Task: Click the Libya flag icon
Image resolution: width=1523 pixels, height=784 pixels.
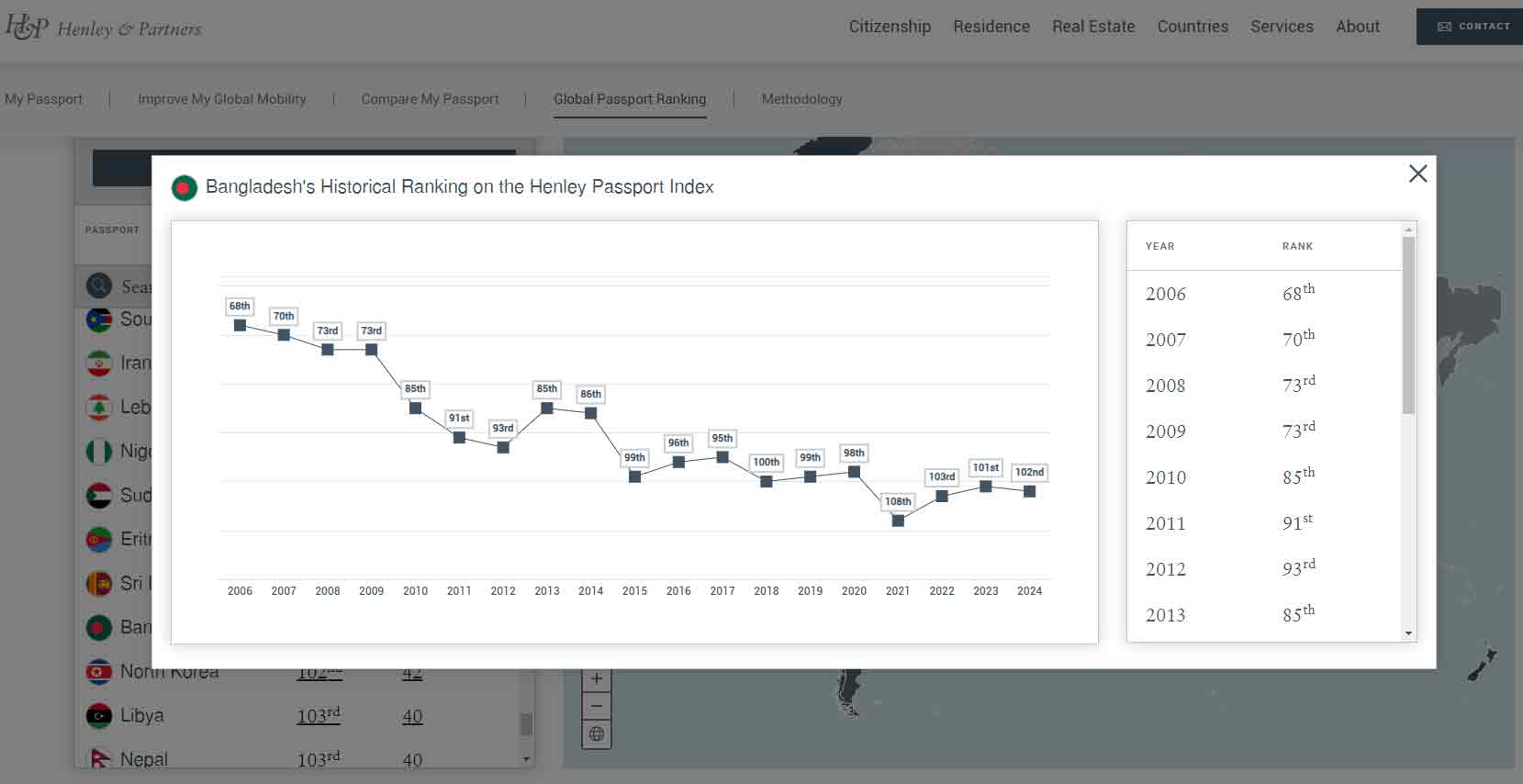Action: tap(99, 716)
